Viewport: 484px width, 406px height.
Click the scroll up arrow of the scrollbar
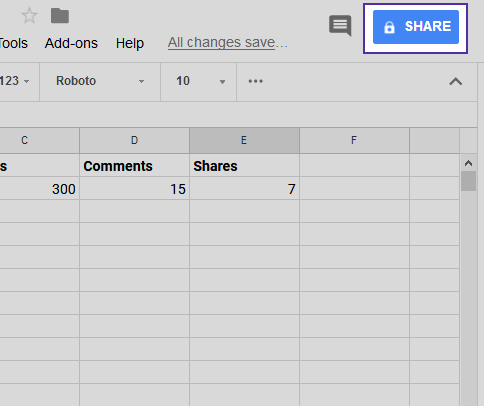pyautogui.click(x=468, y=163)
